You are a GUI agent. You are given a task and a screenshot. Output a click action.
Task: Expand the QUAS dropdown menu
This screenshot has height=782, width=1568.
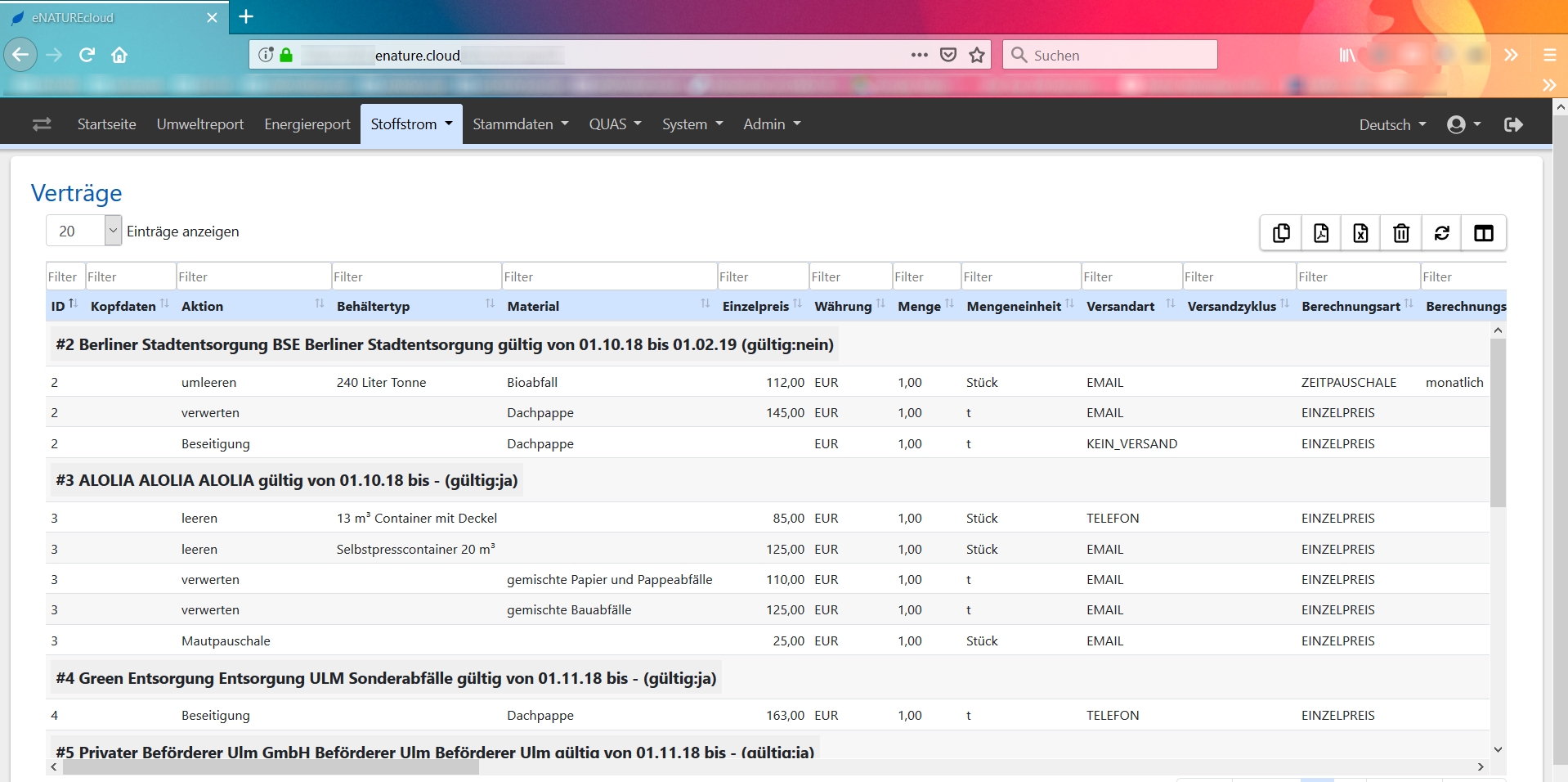[615, 124]
